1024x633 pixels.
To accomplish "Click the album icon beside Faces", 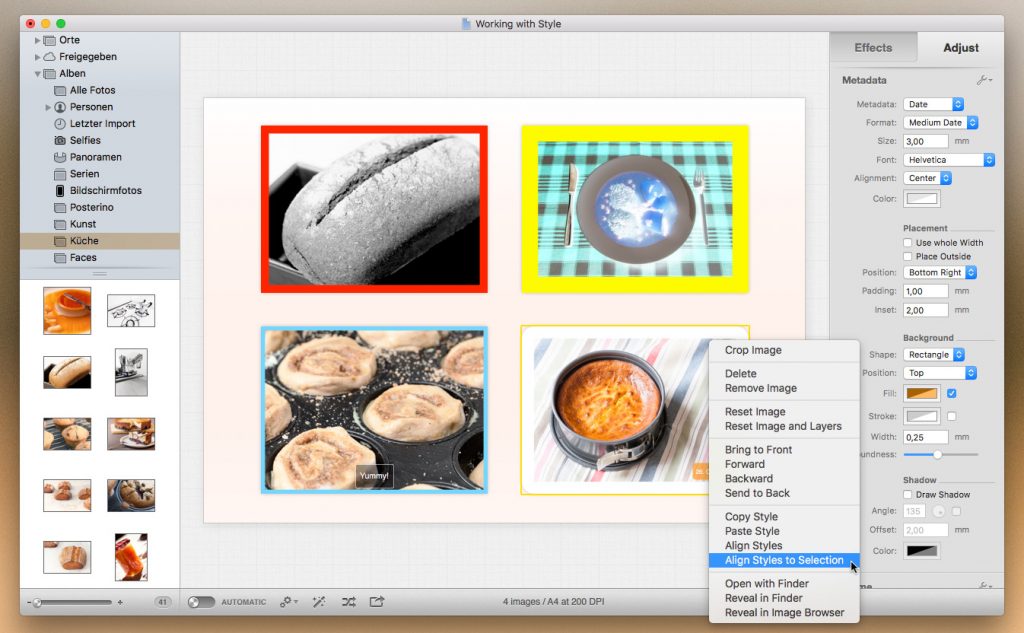I will [60, 257].
